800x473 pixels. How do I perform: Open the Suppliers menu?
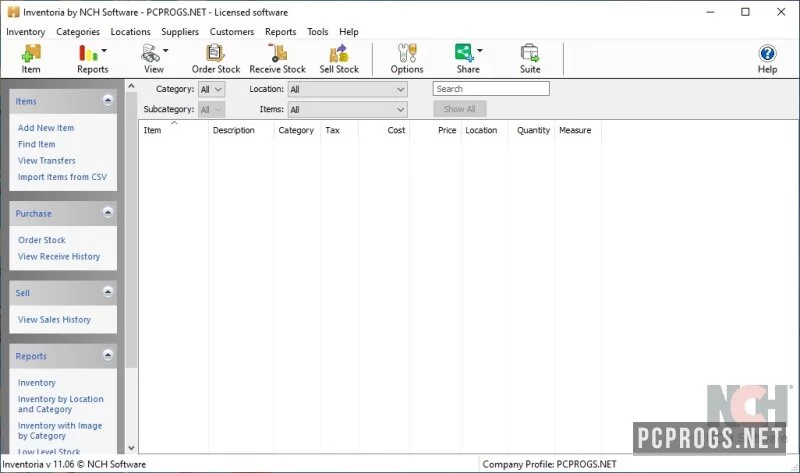pyautogui.click(x=180, y=32)
